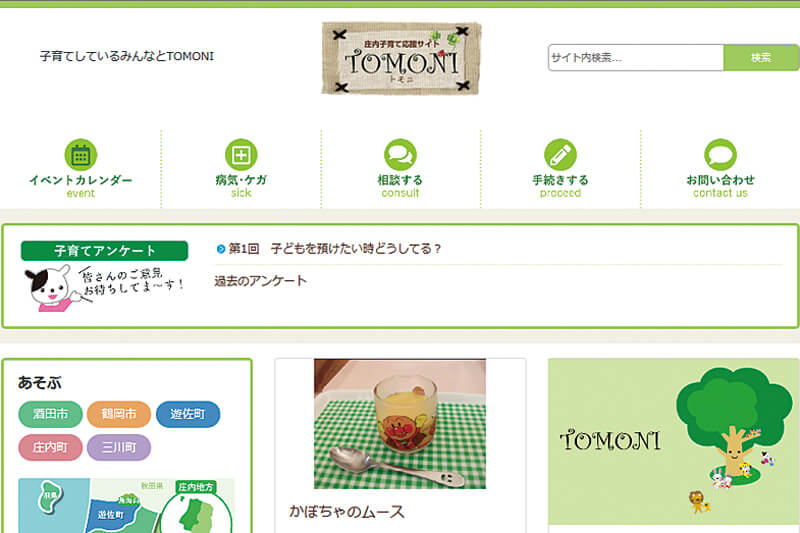Select the orange 鶴岡市 tag
Image resolution: width=800 pixels, height=533 pixels.
pyautogui.click(x=119, y=414)
